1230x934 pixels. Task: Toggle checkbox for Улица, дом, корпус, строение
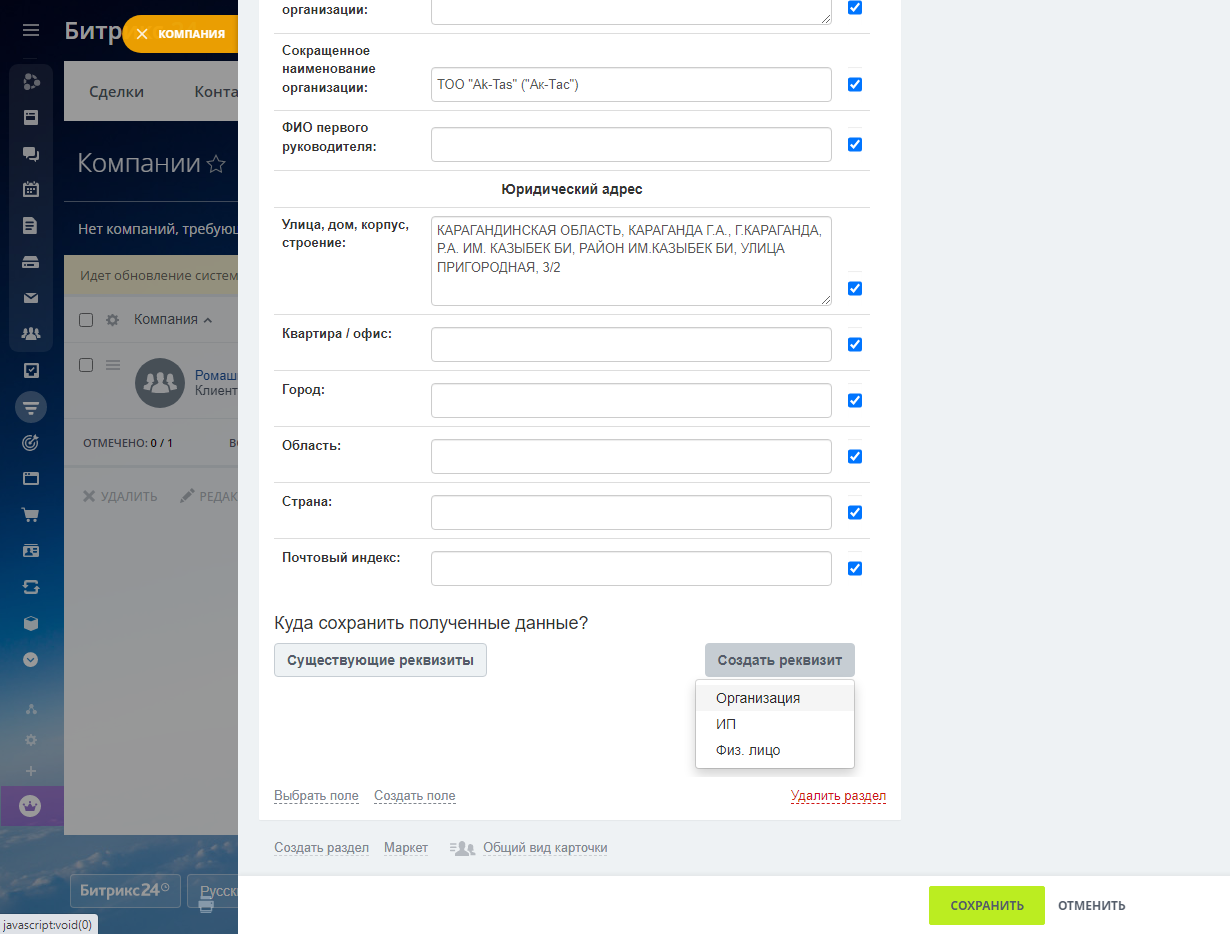coord(855,289)
